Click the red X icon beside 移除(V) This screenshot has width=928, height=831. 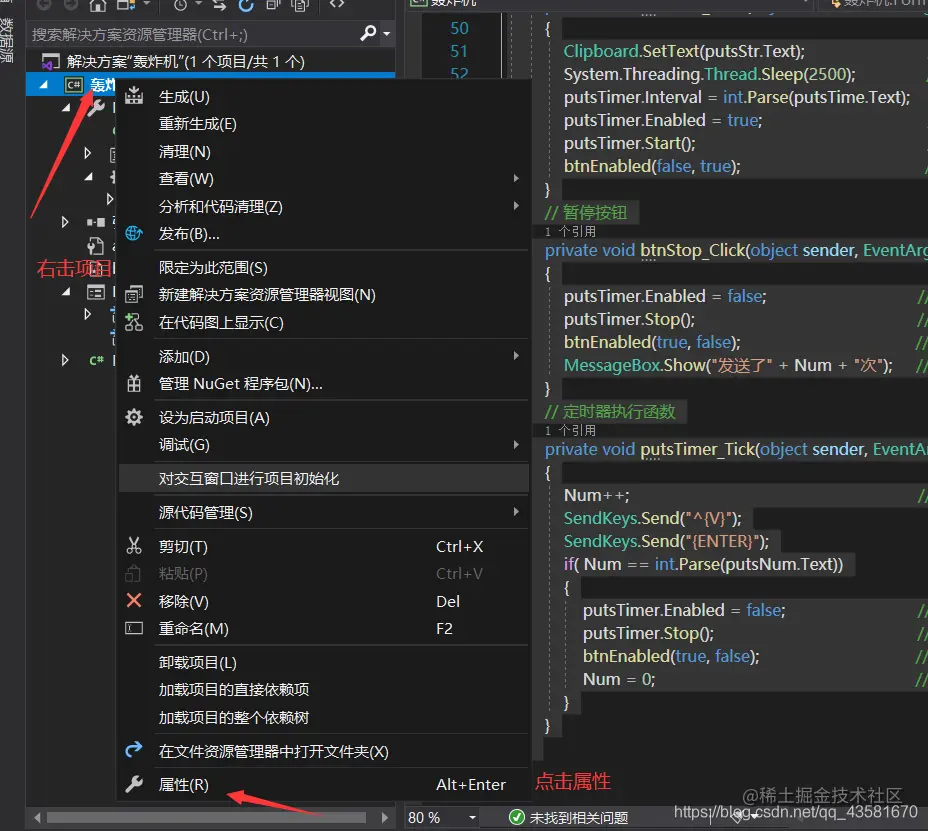tap(134, 601)
